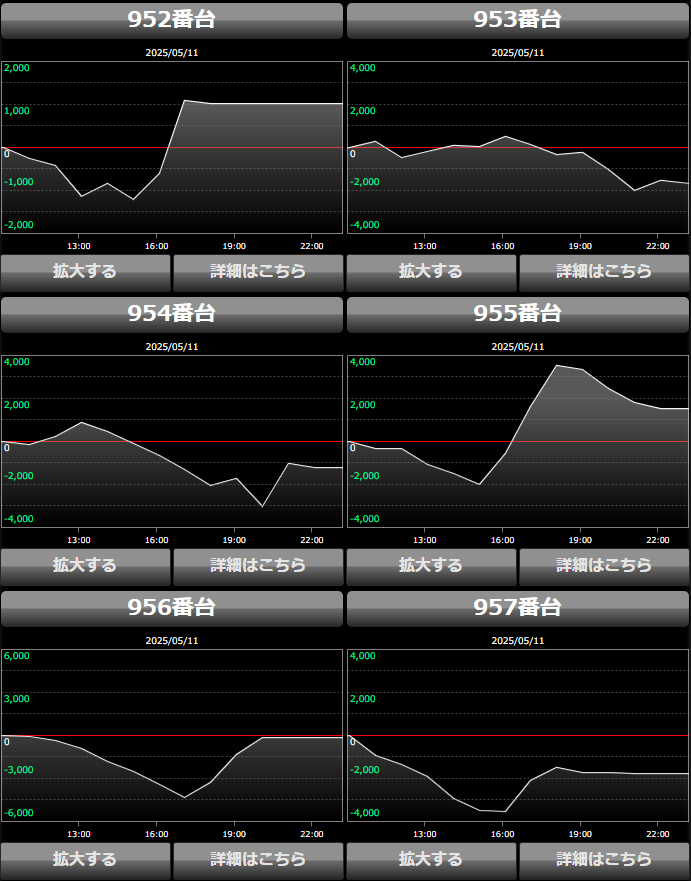The height and width of the screenshot is (881, 691).
Task: Click the -1,000 axis label in 952番台 graph
Action: 19,181
